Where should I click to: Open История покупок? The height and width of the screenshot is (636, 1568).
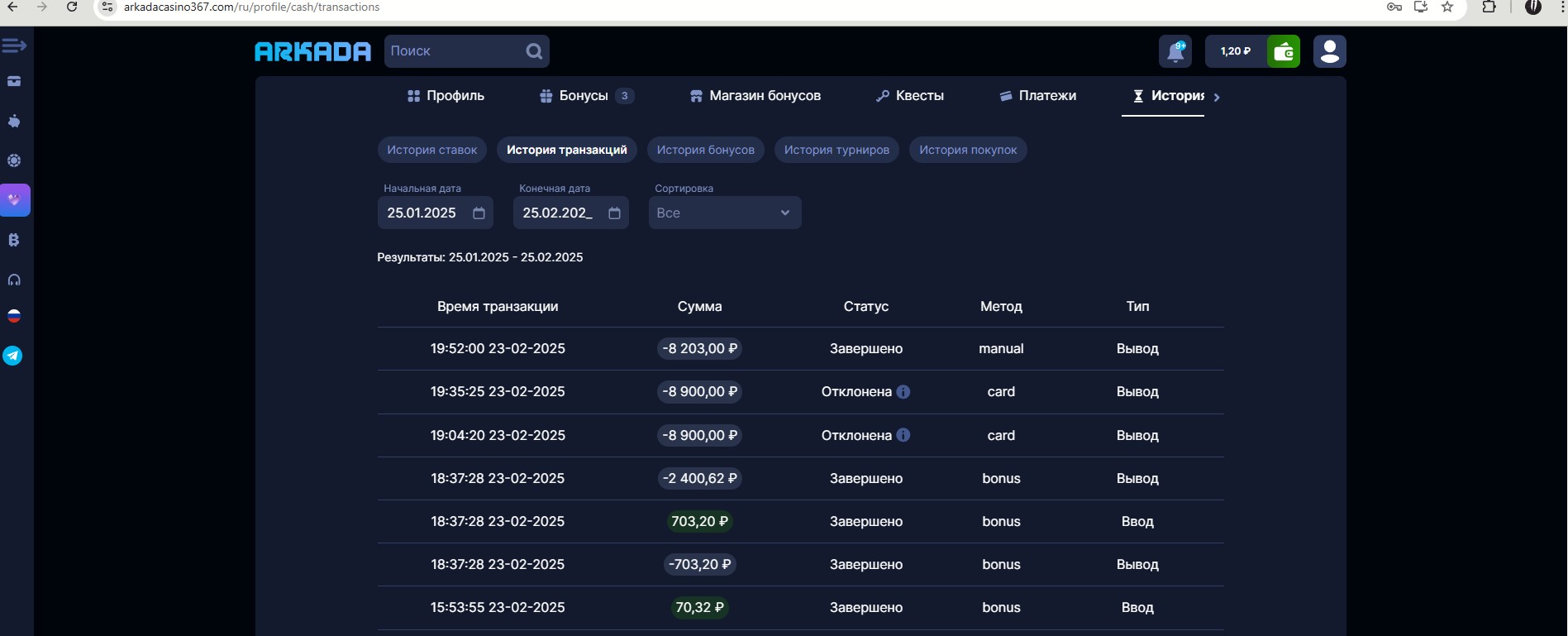click(x=968, y=150)
